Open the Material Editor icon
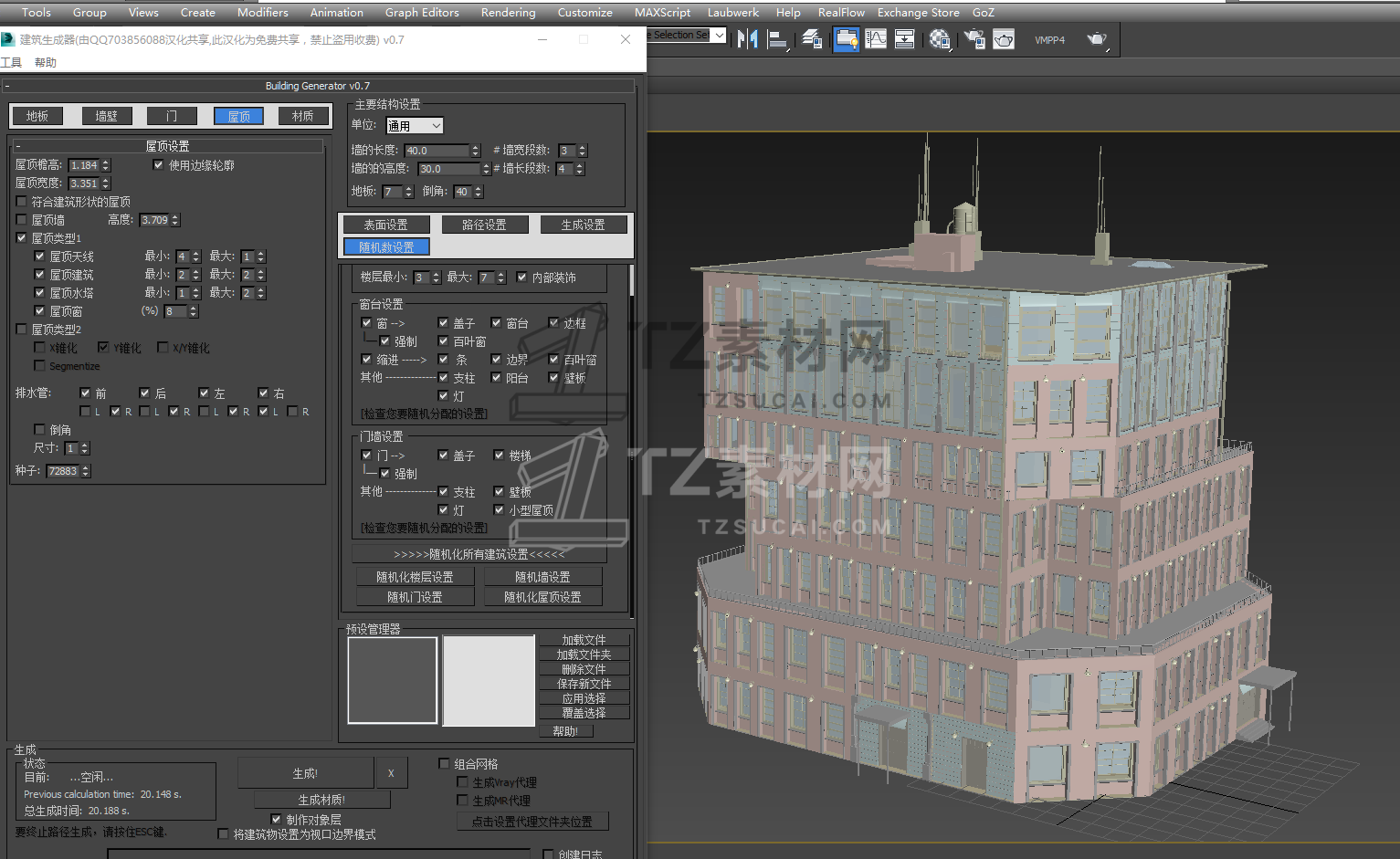The height and width of the screenshot is (859, 1400). (x=939, y=39)
